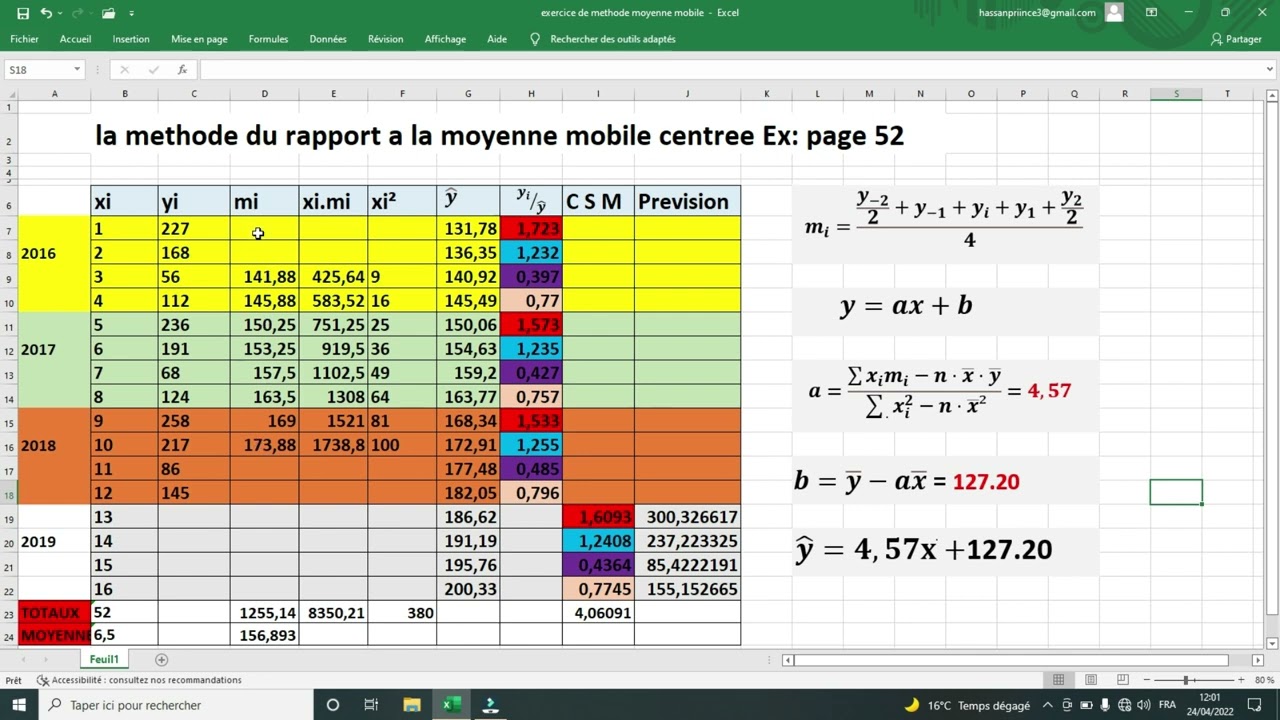Select cell containing 300,326617
Viewport: 1280px width, 720px height.
(687, 517)
